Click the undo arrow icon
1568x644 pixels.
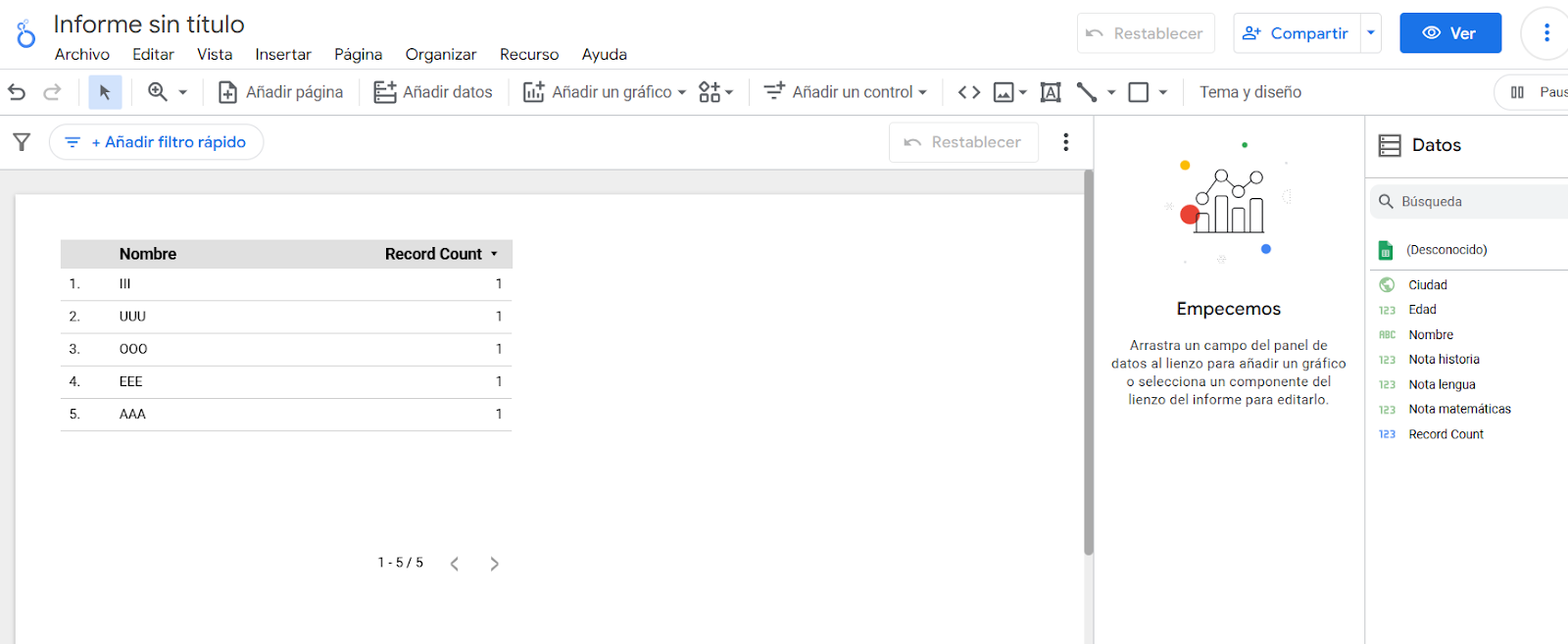click(17, 92)
